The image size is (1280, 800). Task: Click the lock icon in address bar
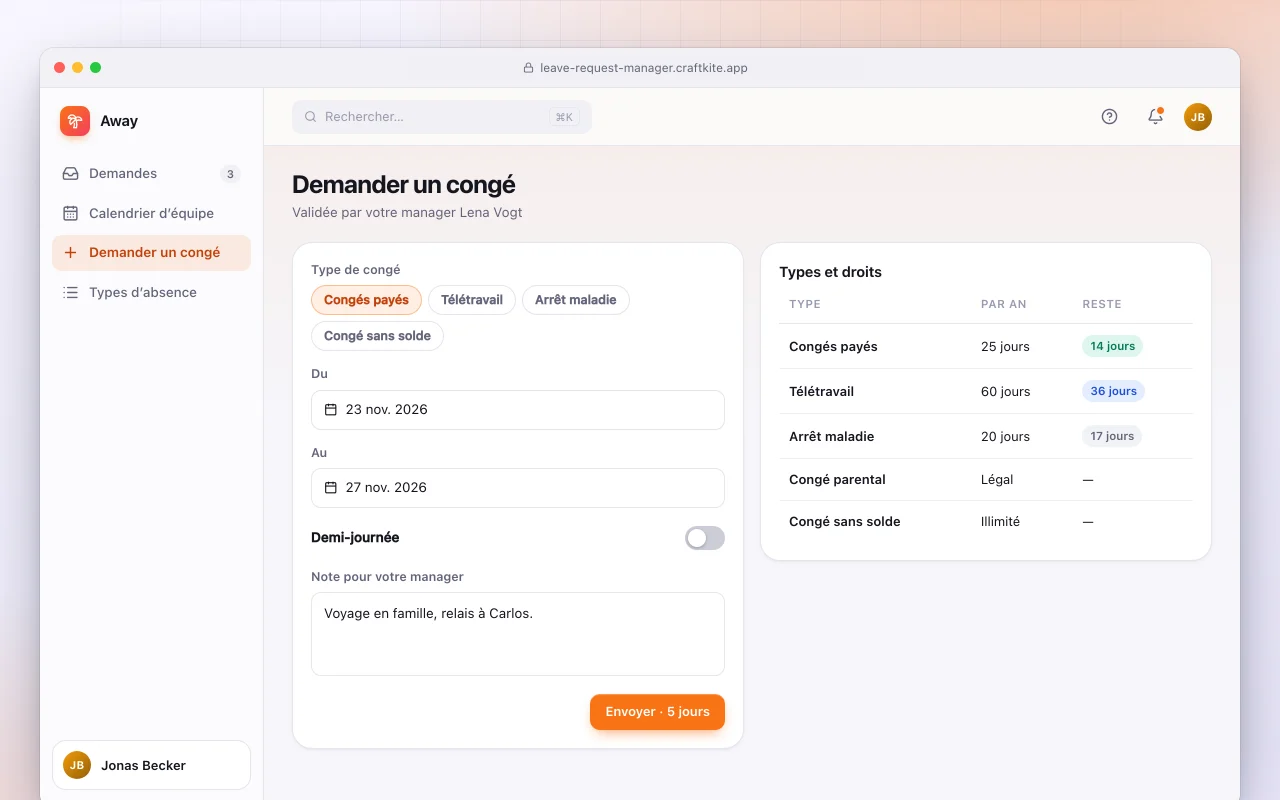(528, 68)
